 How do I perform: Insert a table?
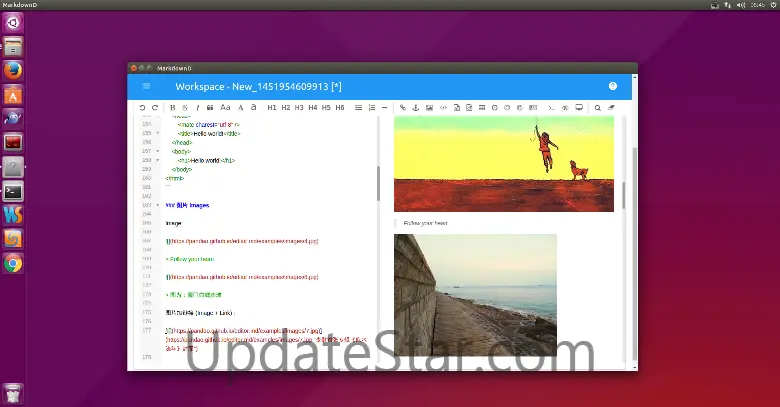point(482,107)
